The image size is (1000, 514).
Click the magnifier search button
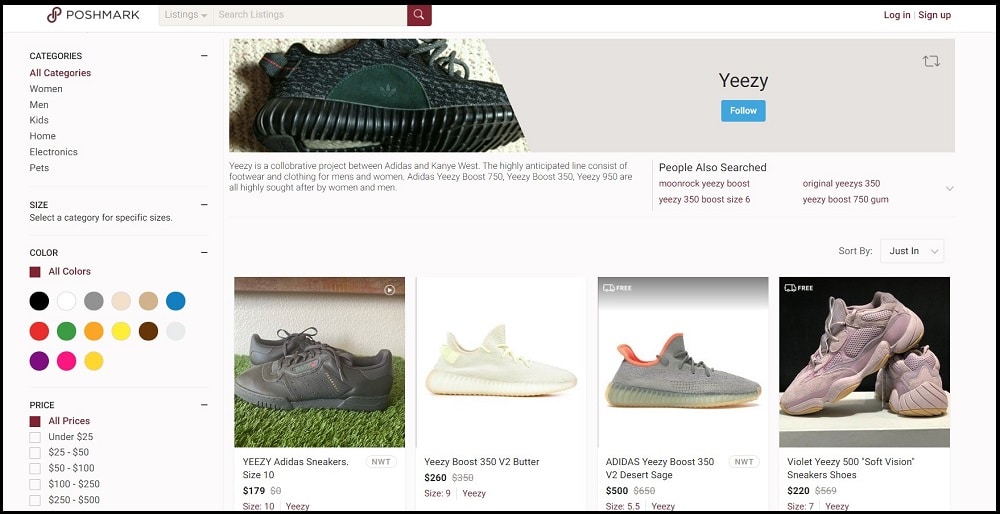click(x=419, y=15)
